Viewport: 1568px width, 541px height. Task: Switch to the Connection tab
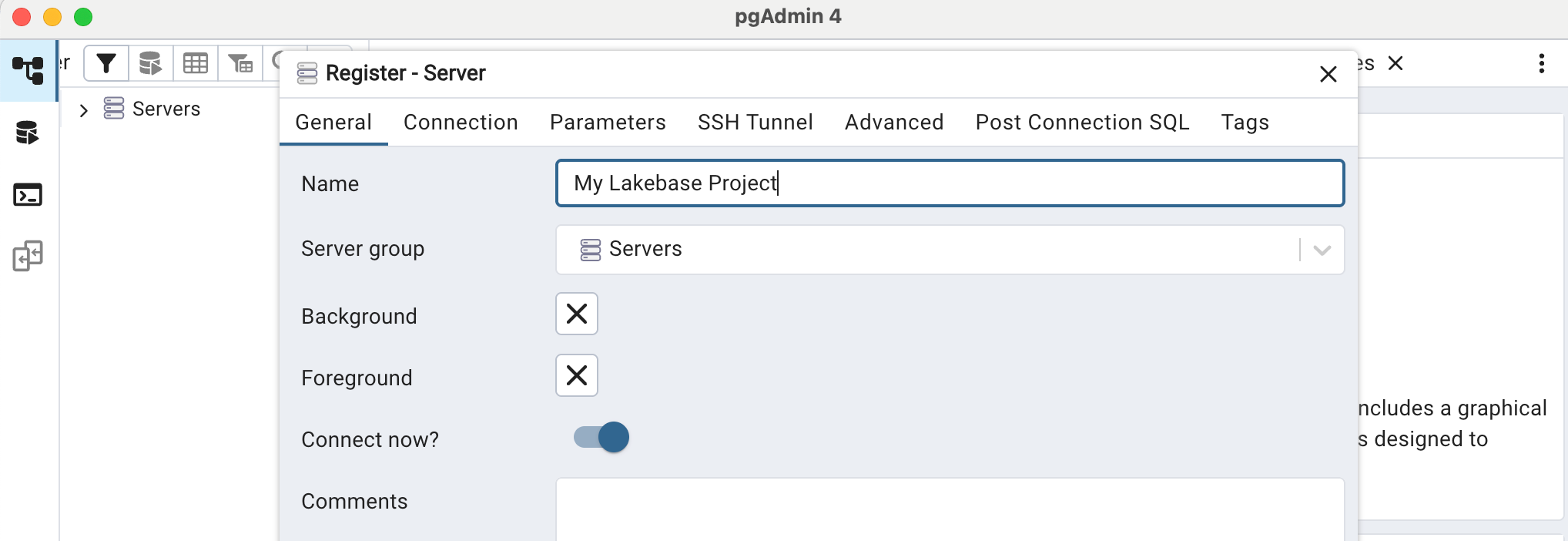click(461, 123)
